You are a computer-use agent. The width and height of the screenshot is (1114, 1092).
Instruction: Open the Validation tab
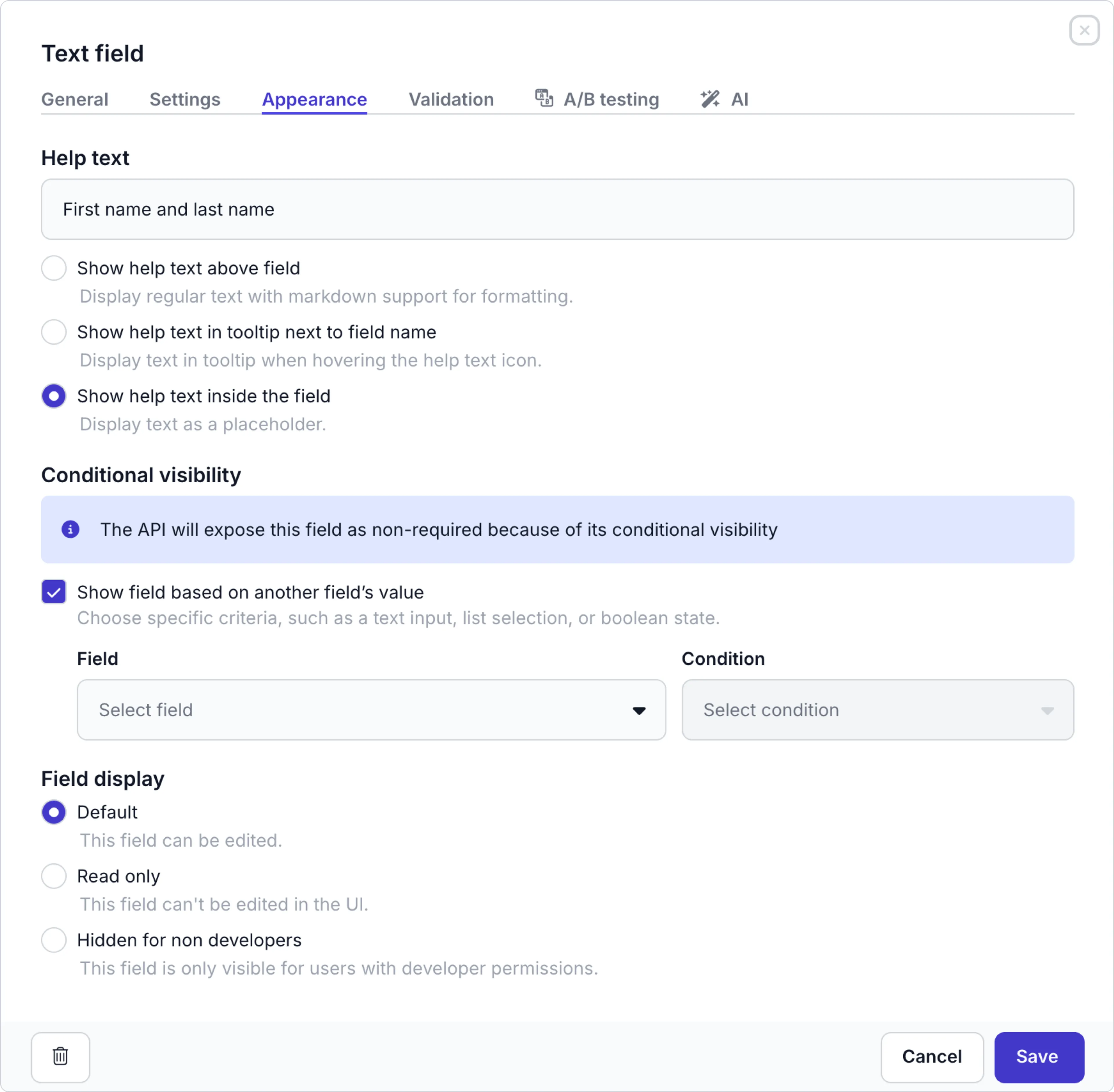451,99
